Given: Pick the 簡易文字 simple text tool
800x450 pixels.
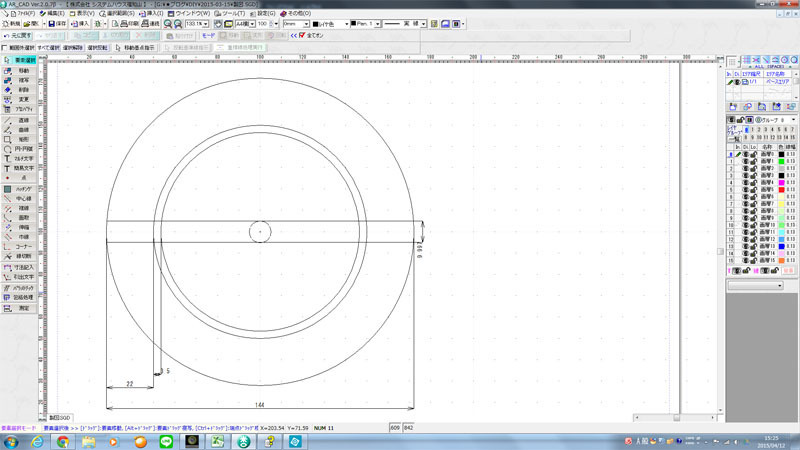Looking at the screenshot, I should (19, 168).
